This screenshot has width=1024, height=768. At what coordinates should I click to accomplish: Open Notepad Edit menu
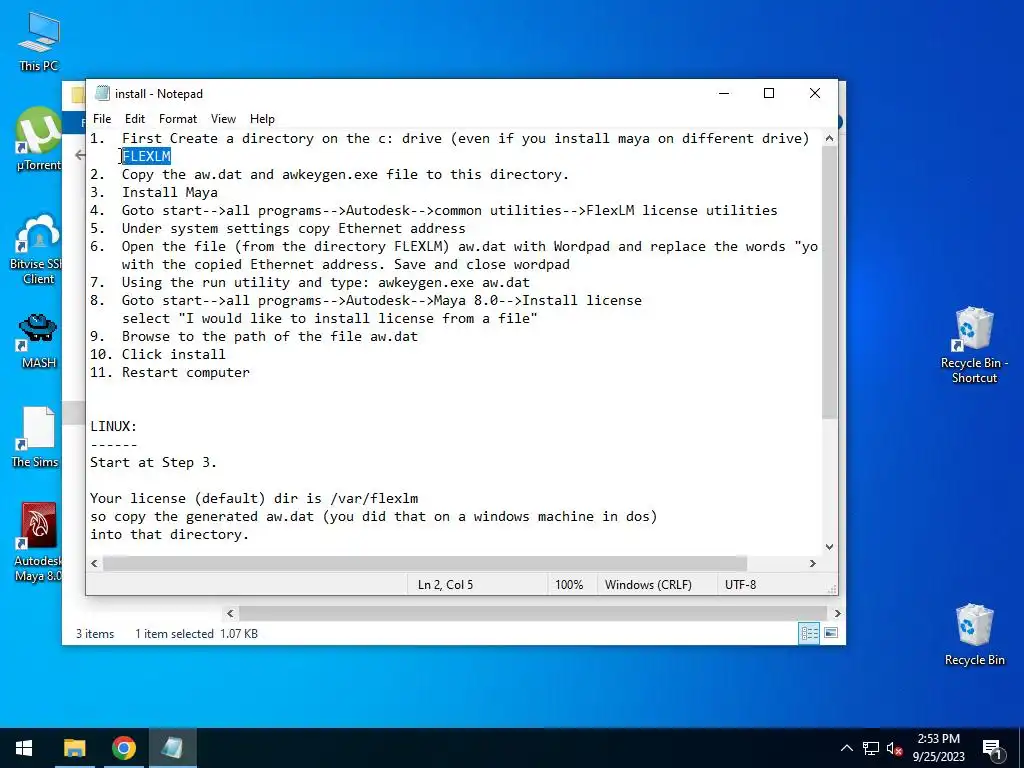tap(135, 119)
